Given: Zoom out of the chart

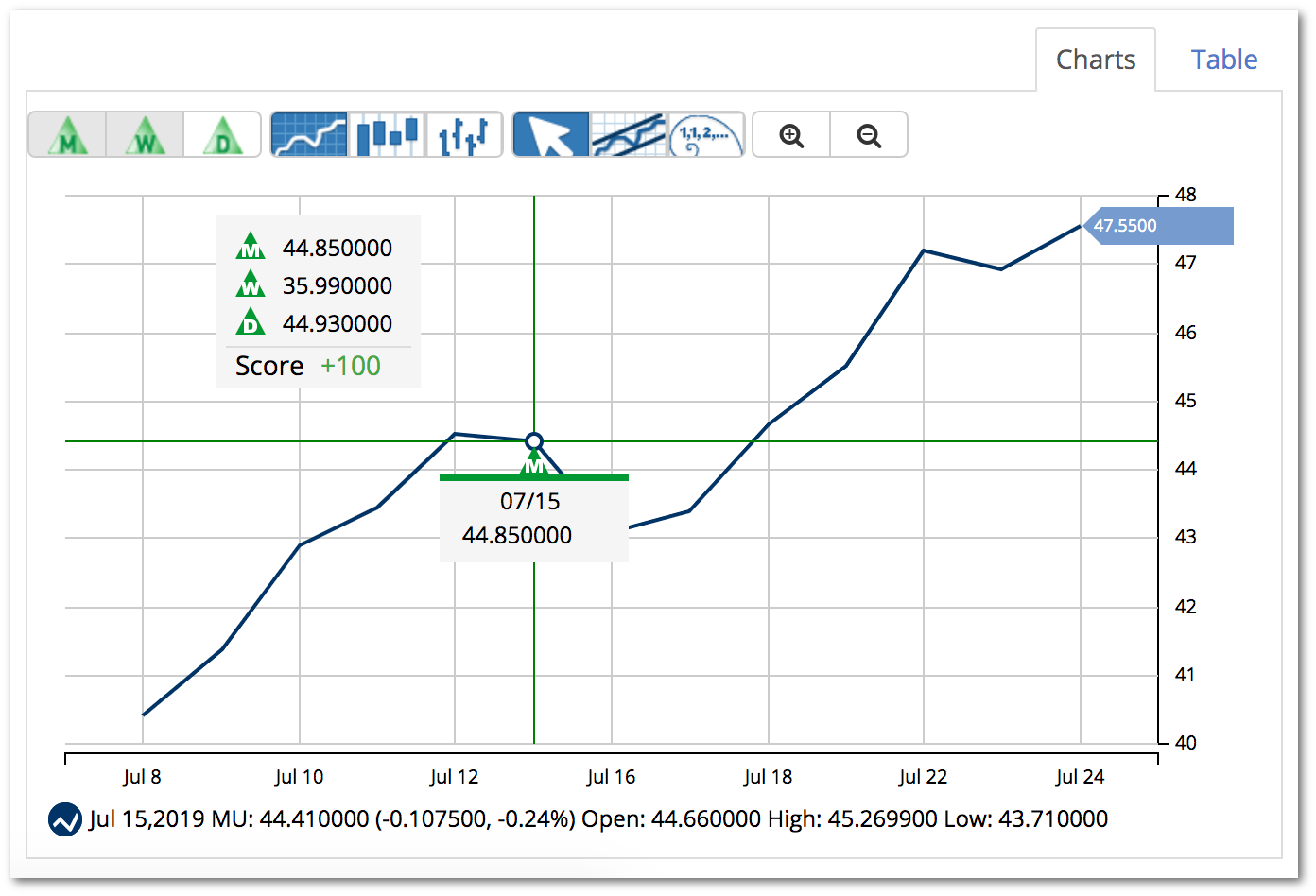Looking at the screenshot, I should [x=869, y=134].
